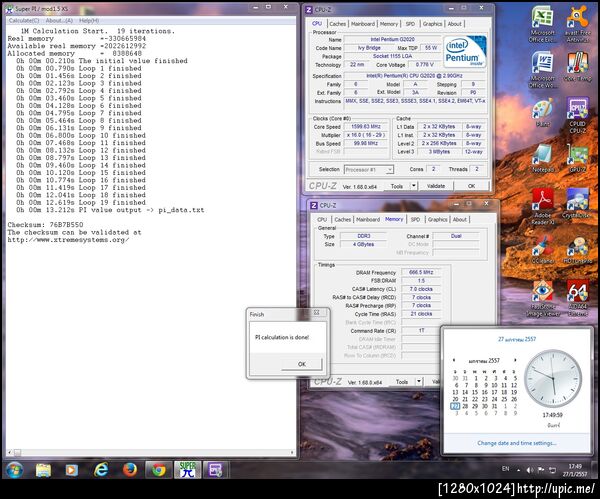Open the Microsoft Office Word desktop icon
This screenshot has height=499, width=600.
click(x=542, y=70)
